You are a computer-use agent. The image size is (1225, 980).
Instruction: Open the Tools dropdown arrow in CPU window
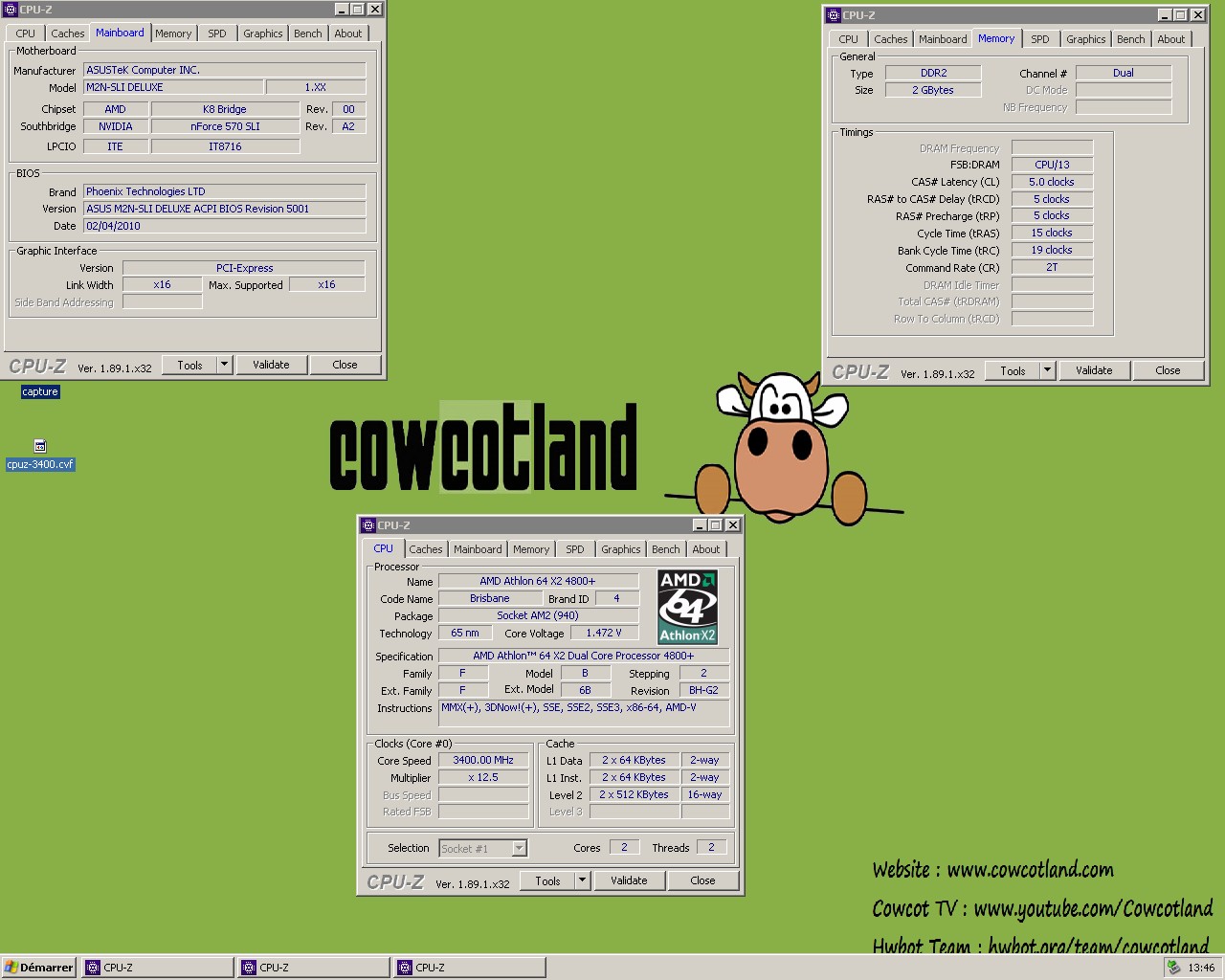click(583, 880)
